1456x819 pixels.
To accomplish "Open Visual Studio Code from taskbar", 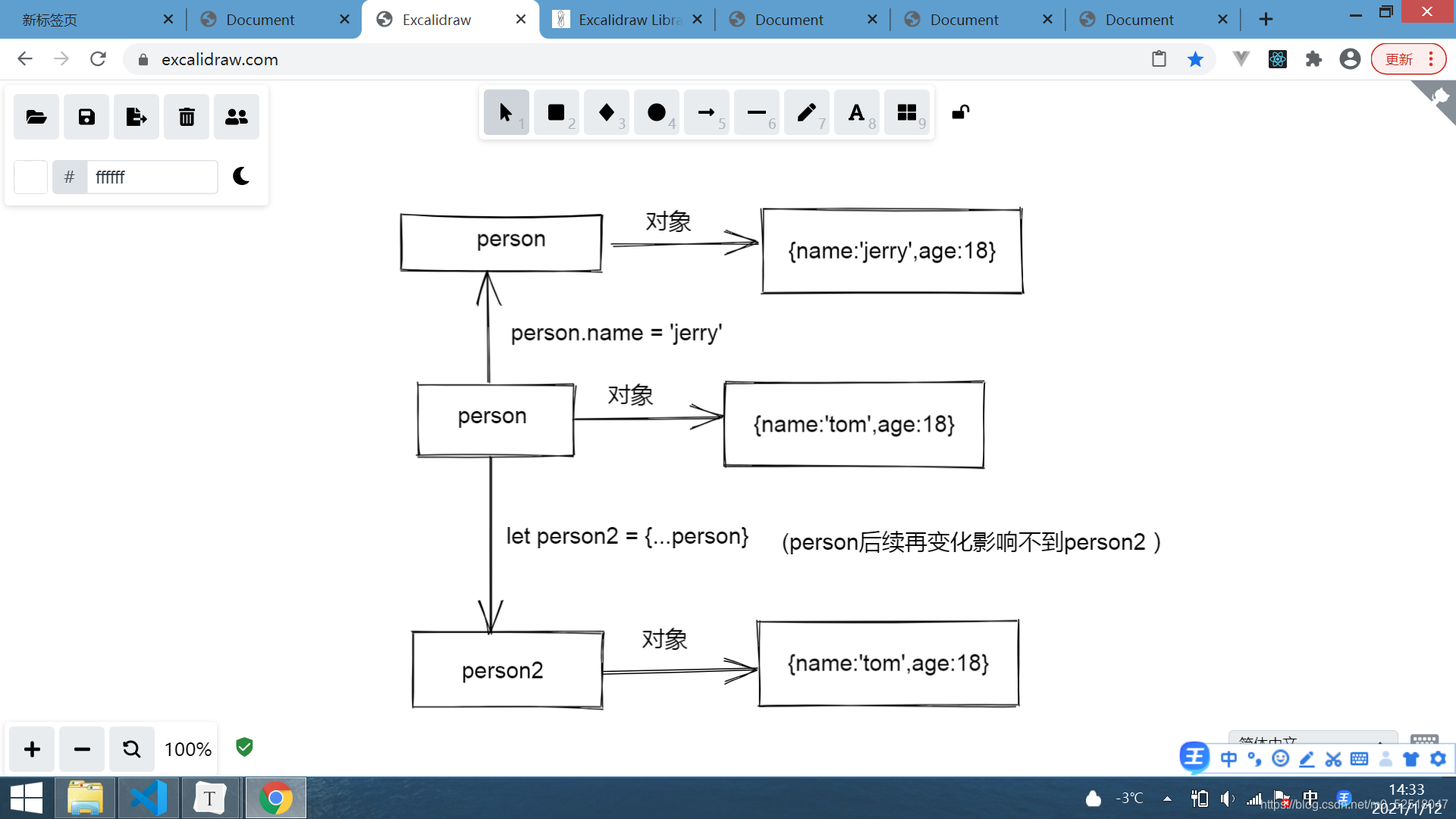I will point(149,798).
